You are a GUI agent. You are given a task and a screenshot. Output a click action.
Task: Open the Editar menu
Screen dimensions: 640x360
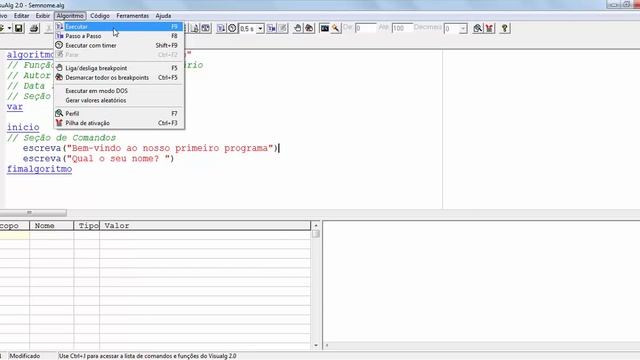click(21, 16)
